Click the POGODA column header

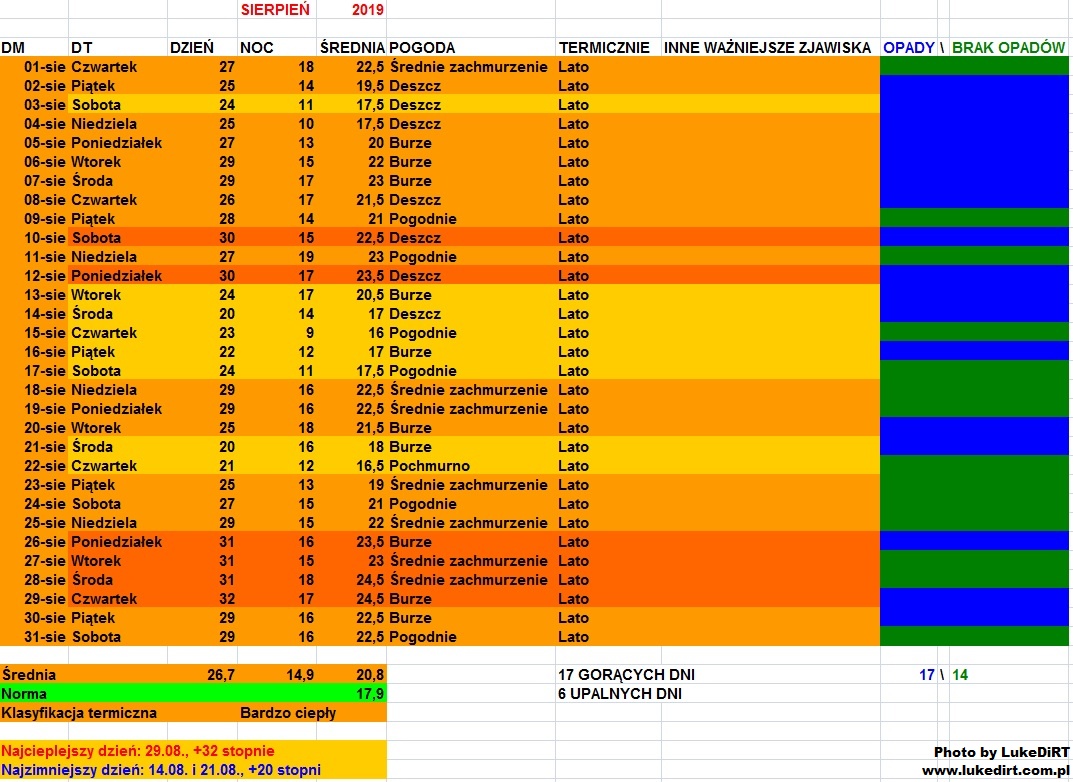tap(422, 48)
